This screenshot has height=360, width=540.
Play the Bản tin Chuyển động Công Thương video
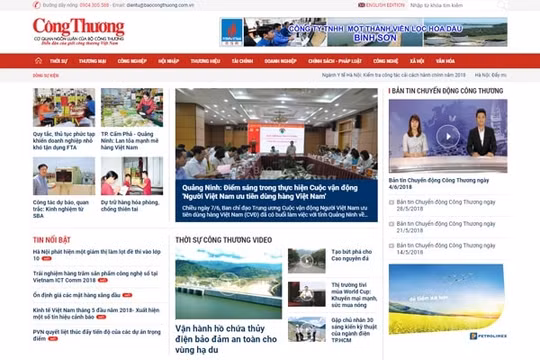[x=448, y=136]
